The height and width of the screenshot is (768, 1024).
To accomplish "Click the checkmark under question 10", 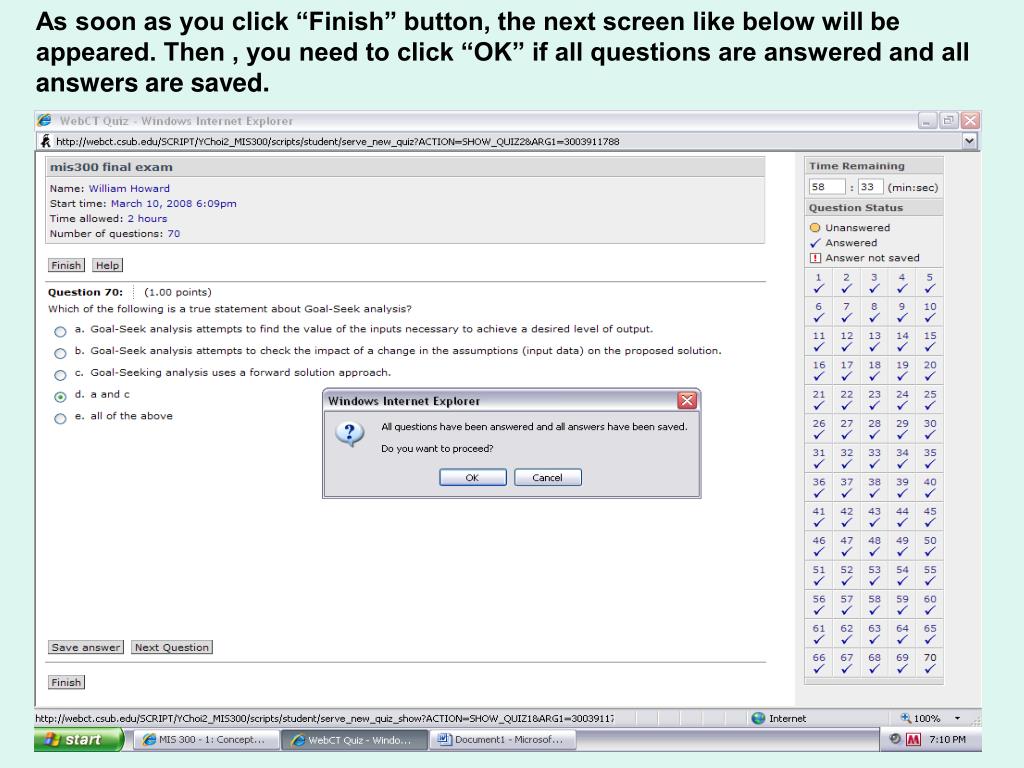I will pyautogui.click(x=929, y=317).
